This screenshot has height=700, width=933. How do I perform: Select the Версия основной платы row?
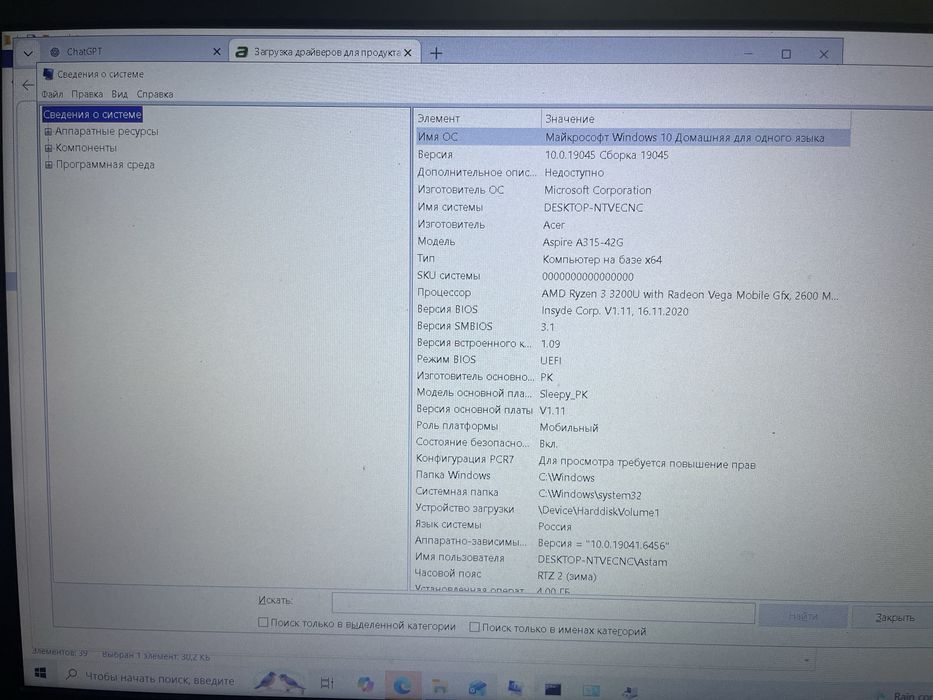click(x=632, y=410)
